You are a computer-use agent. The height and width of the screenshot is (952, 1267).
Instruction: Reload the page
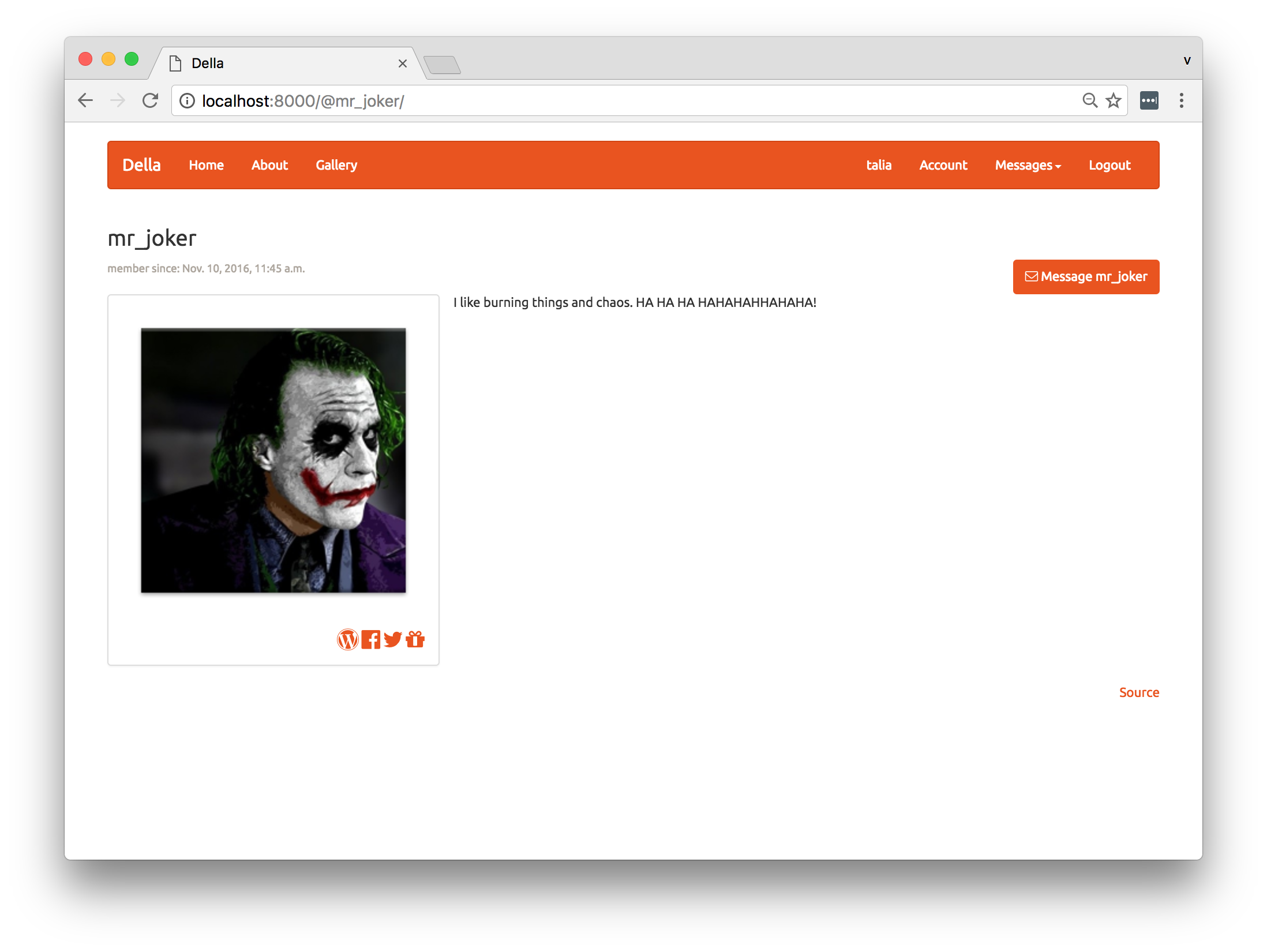coord(150,100)
